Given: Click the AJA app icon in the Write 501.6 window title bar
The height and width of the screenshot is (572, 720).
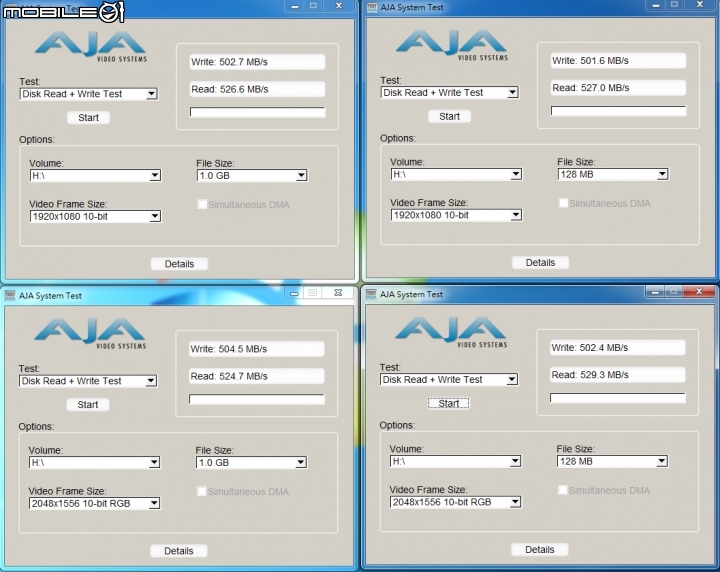Looking at the screenshot, I should point(371,7).
